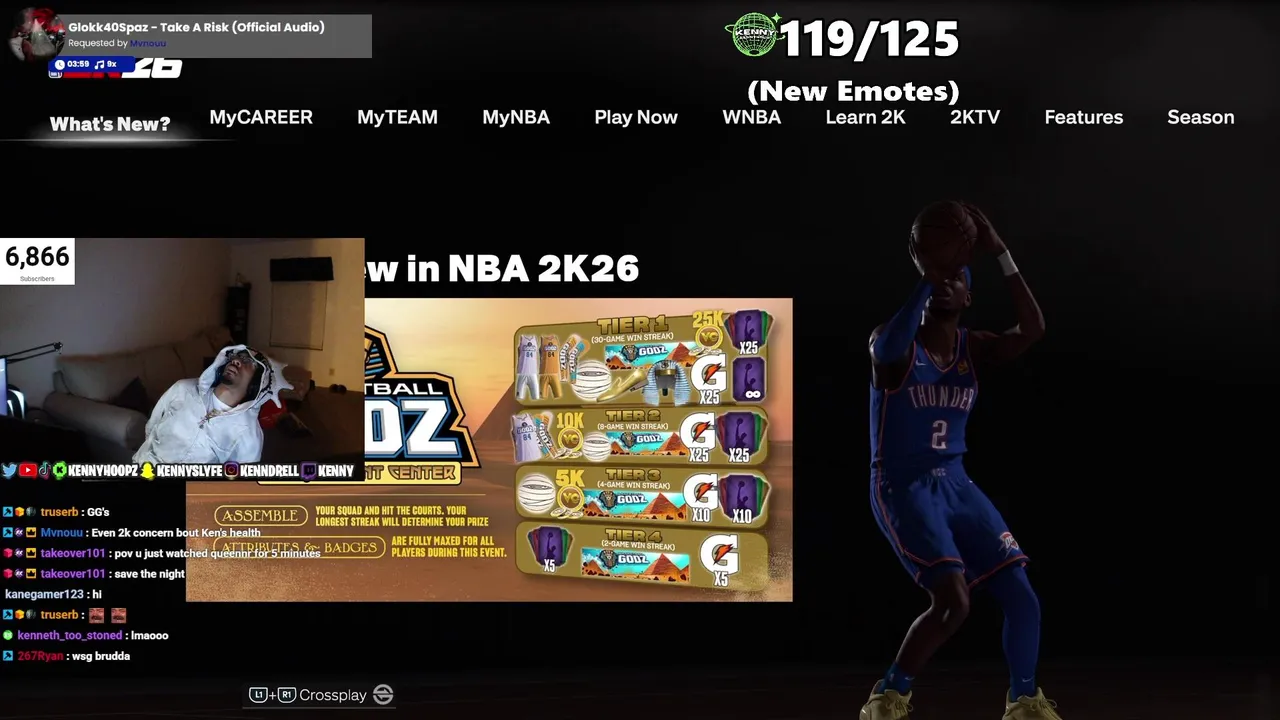The image size is (1280, 720).
Task: Click the 10K VC coin in Tier 2
Action: pyautogui.click(x=570, y=439)
